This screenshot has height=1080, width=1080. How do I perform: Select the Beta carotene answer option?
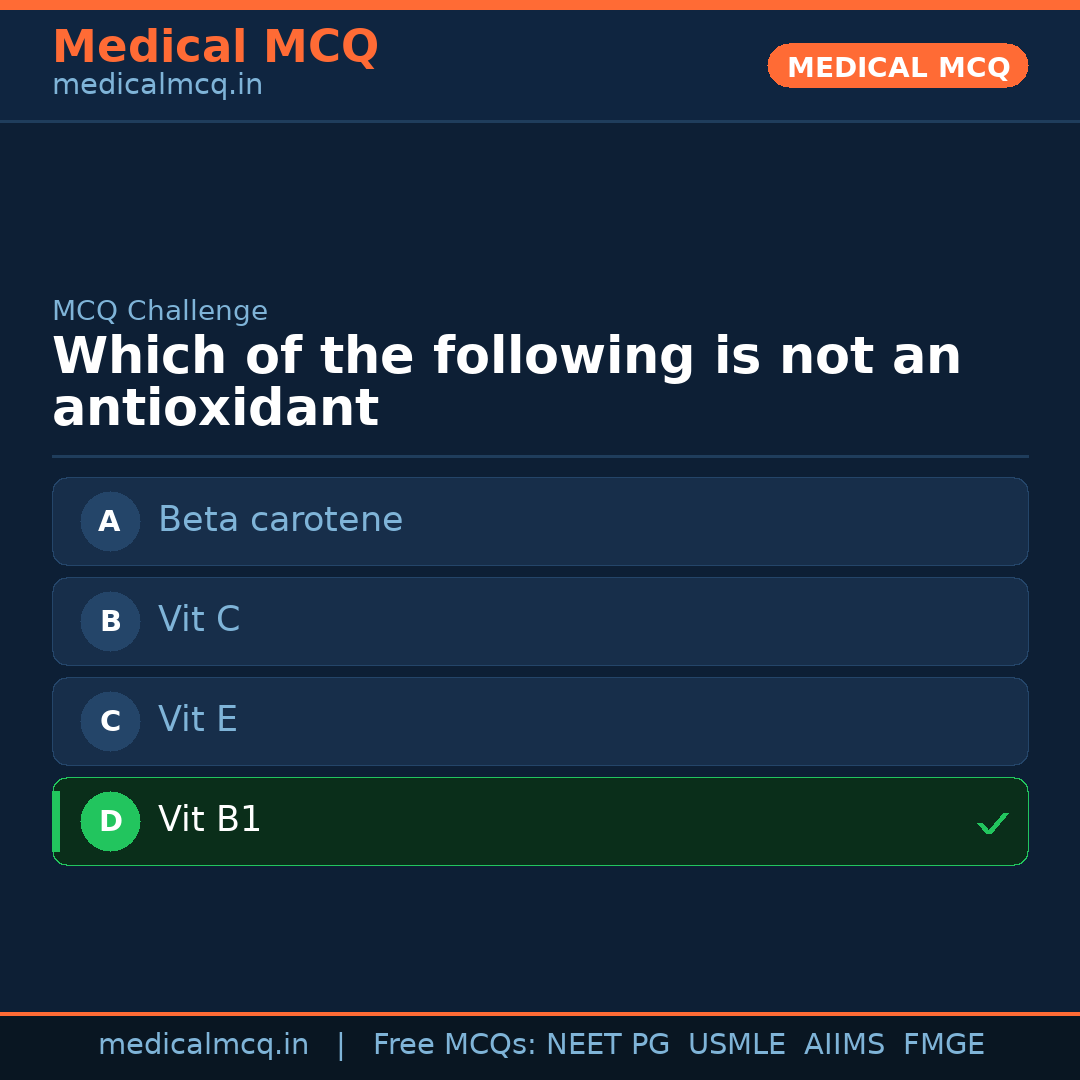click(540, 521)
